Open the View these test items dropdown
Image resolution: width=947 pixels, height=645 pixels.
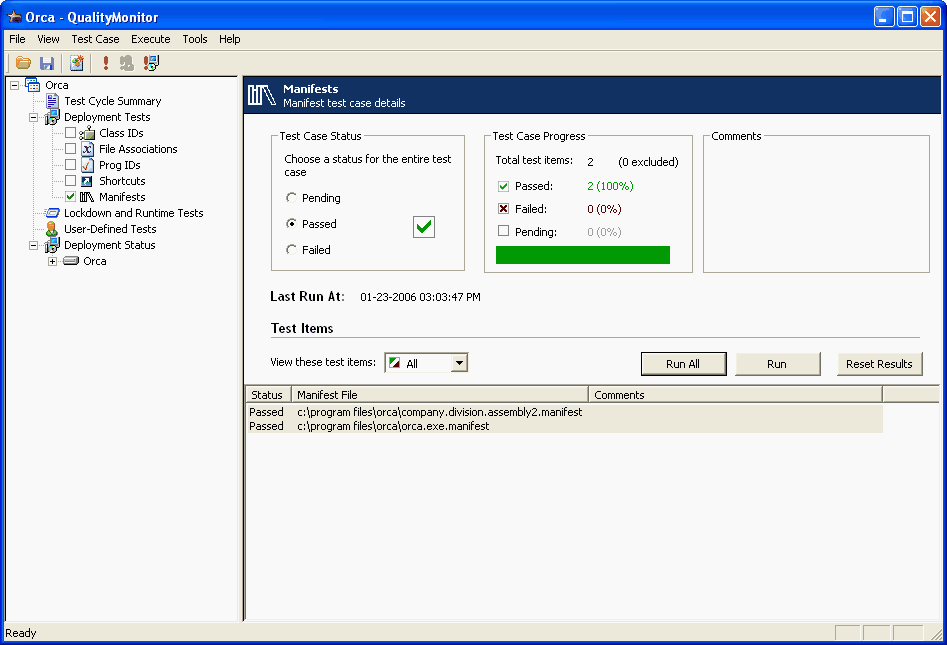coord(459,364)
